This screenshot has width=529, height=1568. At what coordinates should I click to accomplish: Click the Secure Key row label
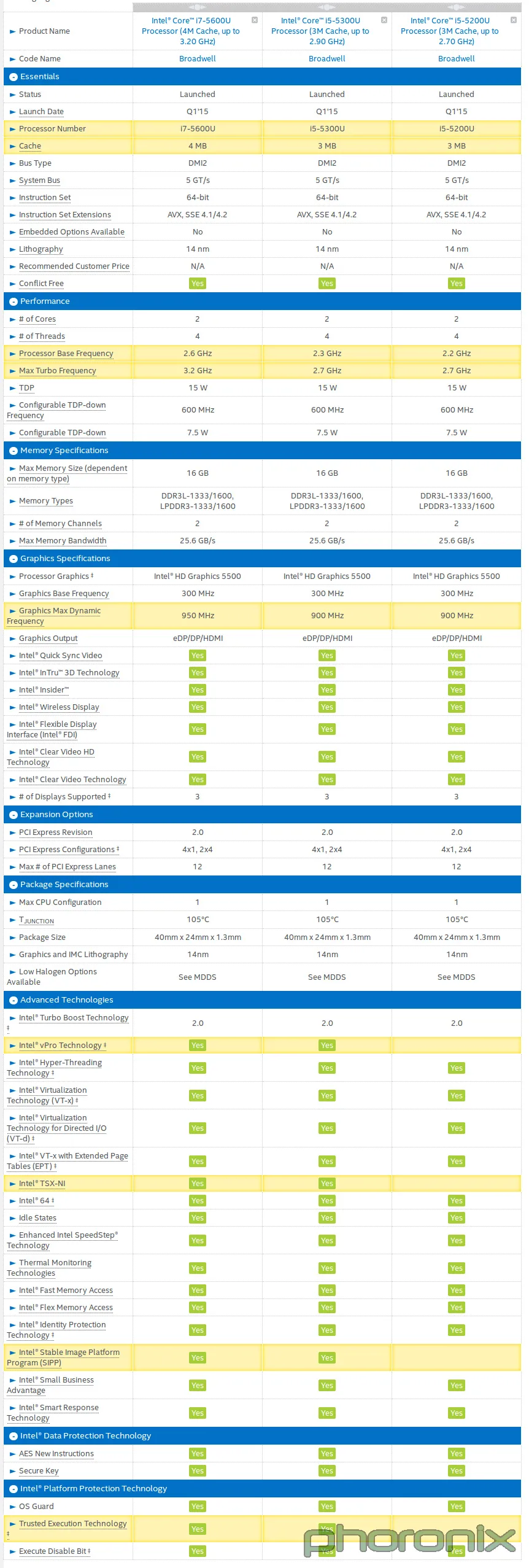(x=39, y=1471)
